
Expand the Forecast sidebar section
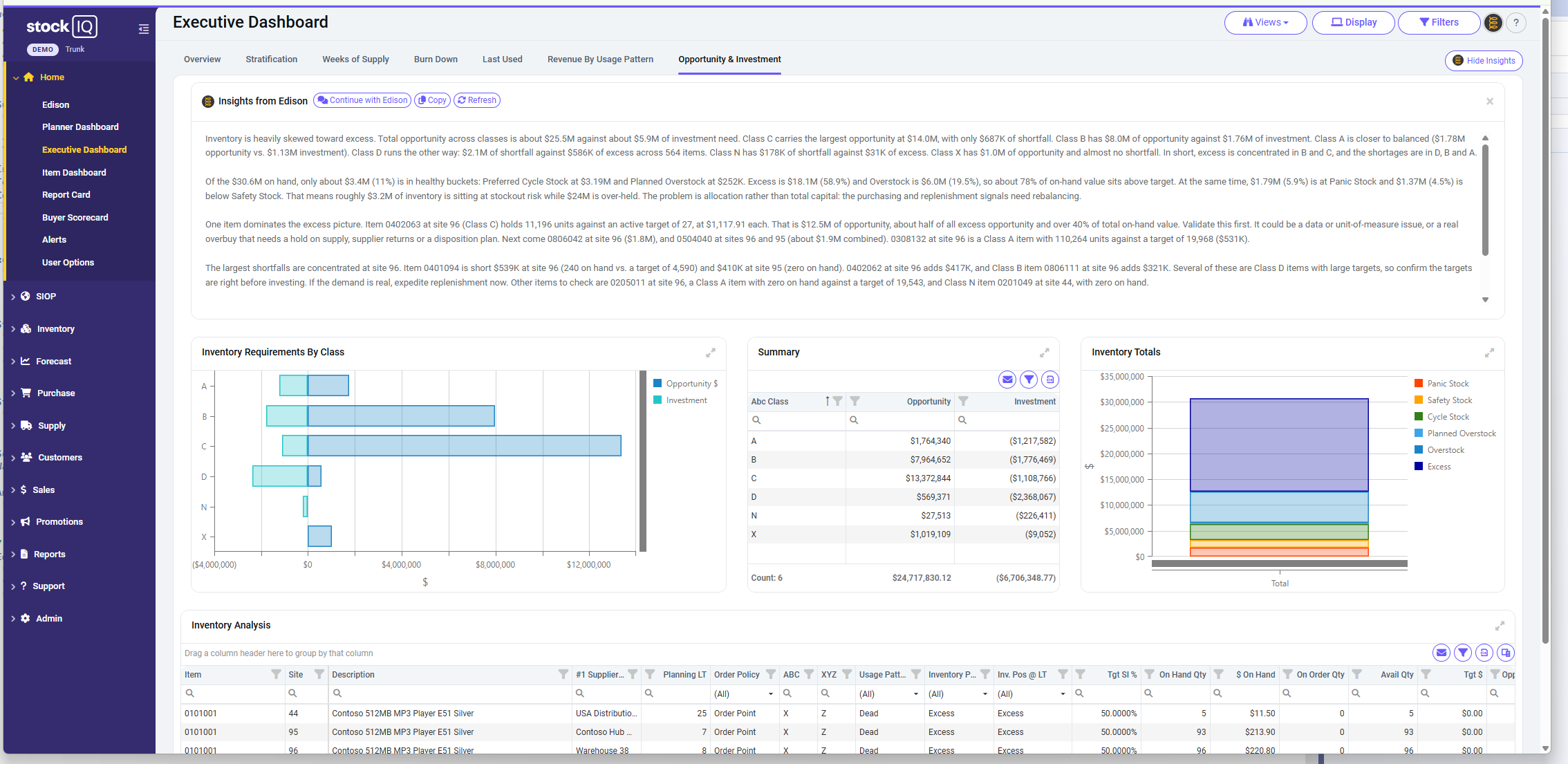(x=53, y=362)
